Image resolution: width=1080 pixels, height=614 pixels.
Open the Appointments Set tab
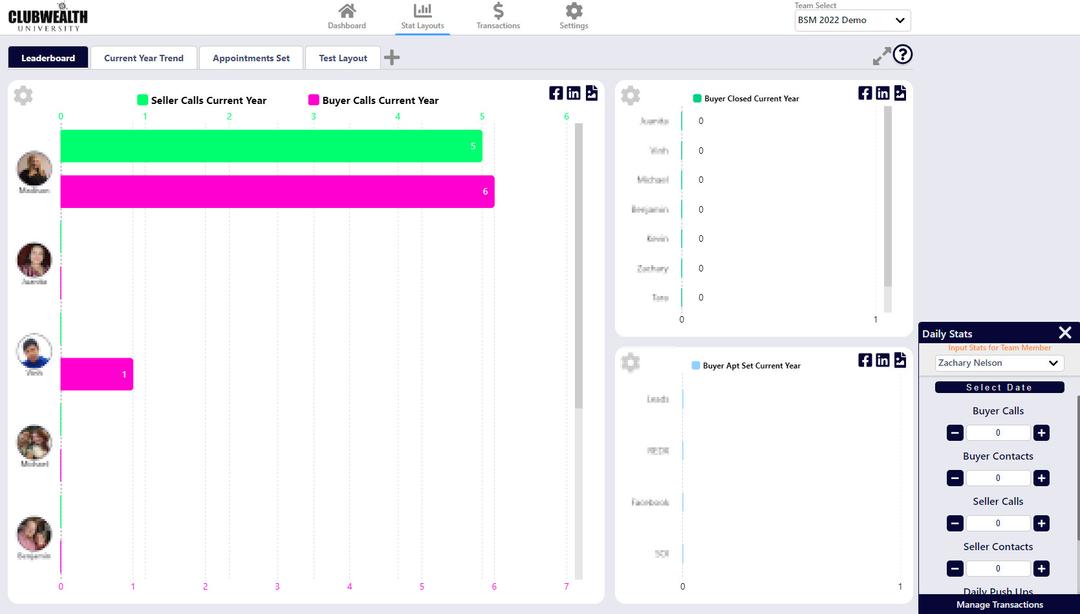click(x=251, y=58)
